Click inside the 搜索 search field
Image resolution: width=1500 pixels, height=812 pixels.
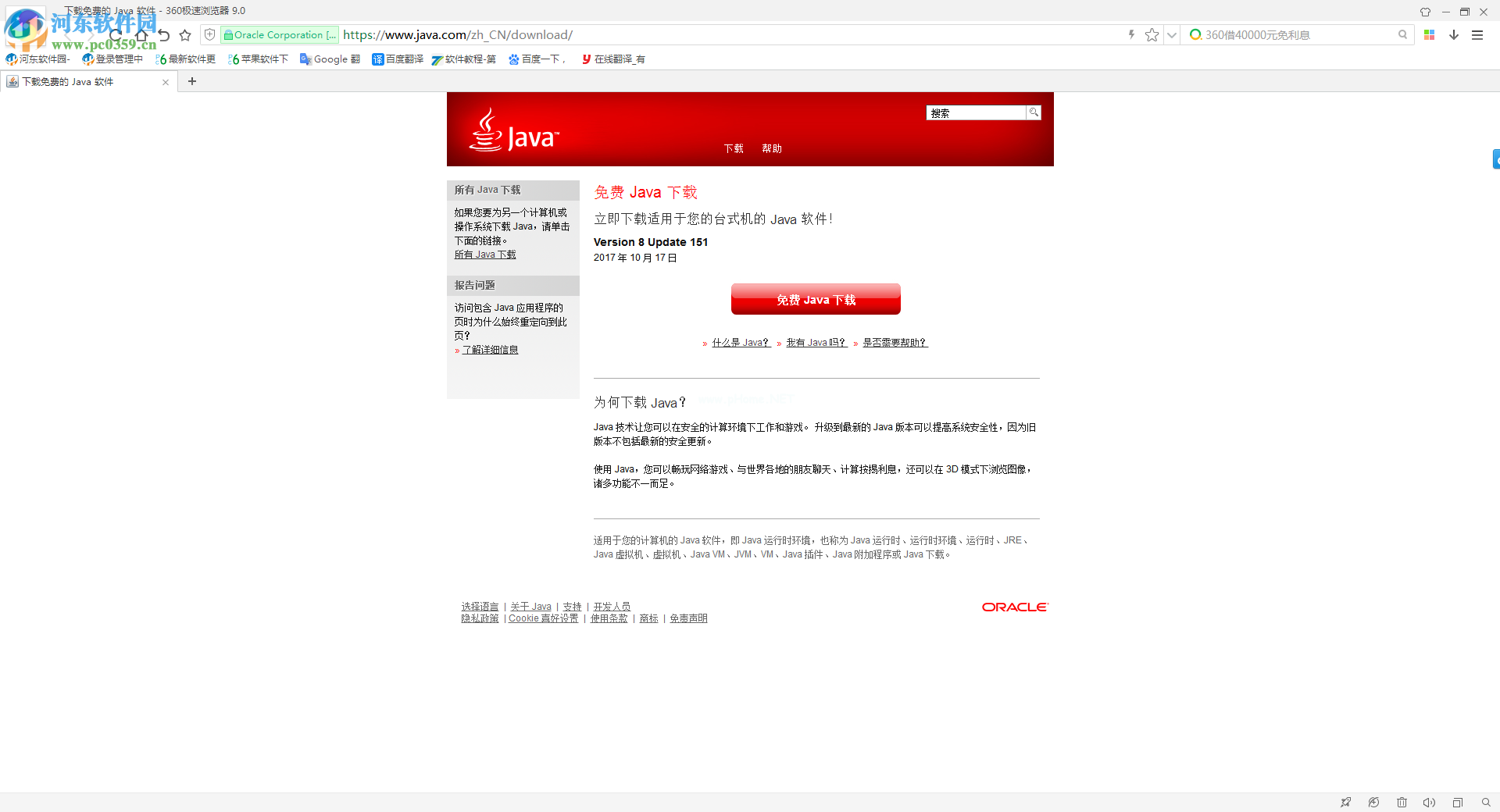[x=975, y=112]
